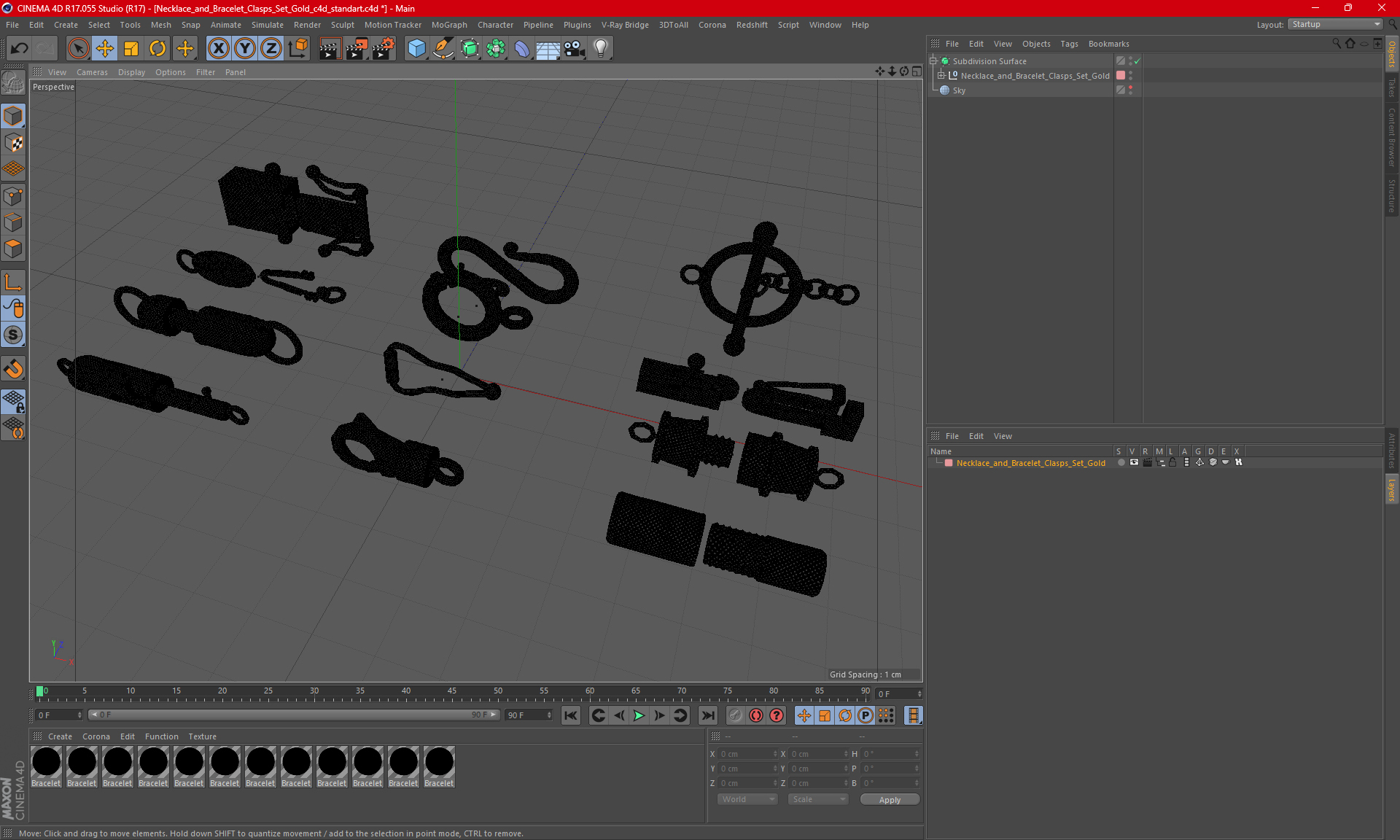Activate the Rotate tool
Screen dimensions: 1400x840
157,49
